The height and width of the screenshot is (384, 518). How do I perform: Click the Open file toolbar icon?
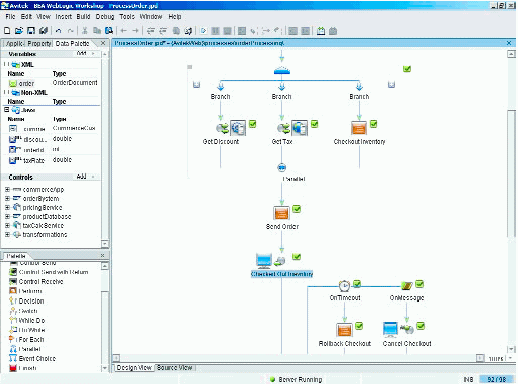[x=19, y=31]
